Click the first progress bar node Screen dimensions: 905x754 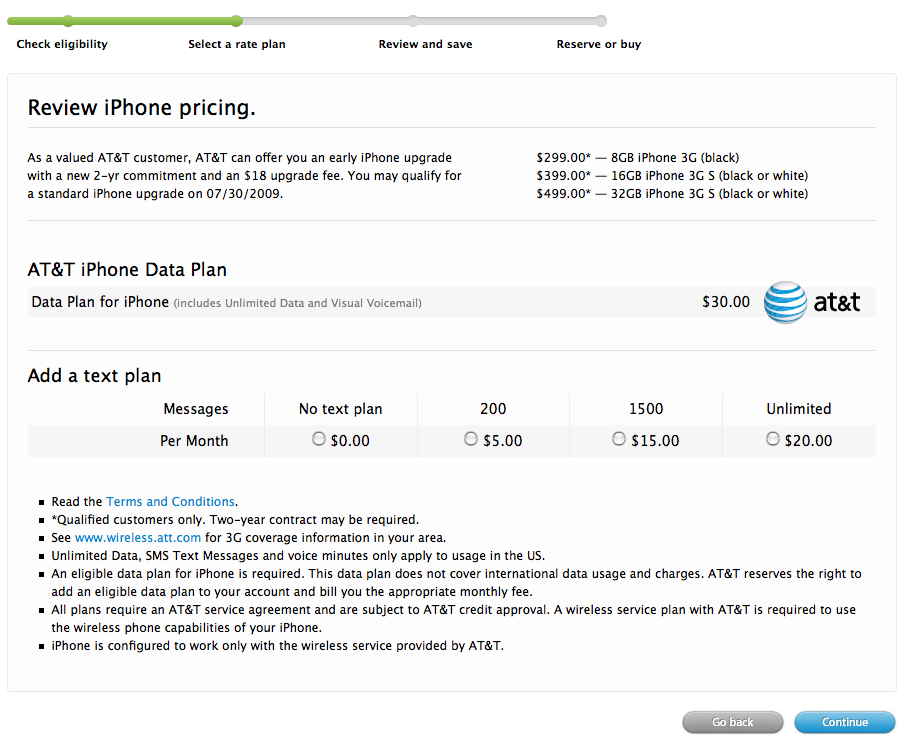pyautogui.click(x=68, y=21)
